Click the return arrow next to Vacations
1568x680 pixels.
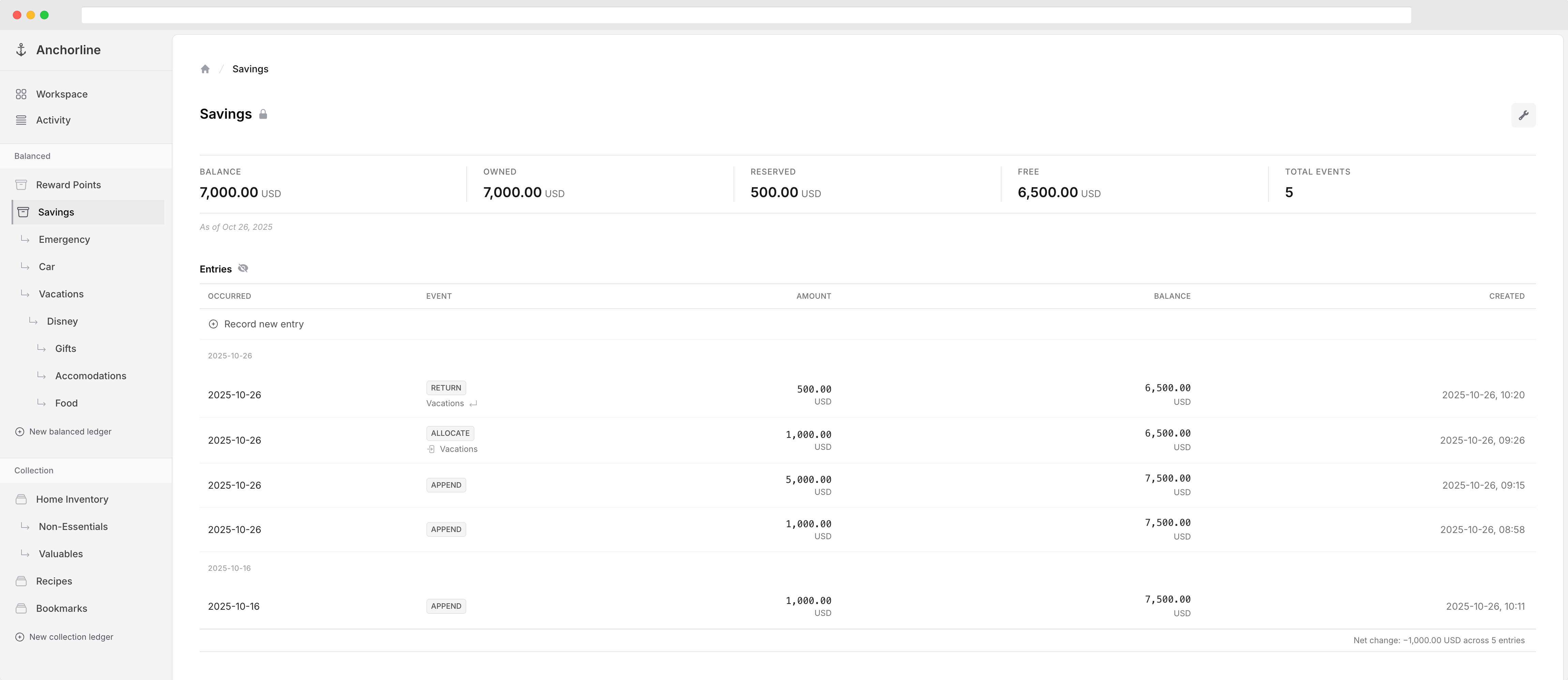[x=473, y=404]
